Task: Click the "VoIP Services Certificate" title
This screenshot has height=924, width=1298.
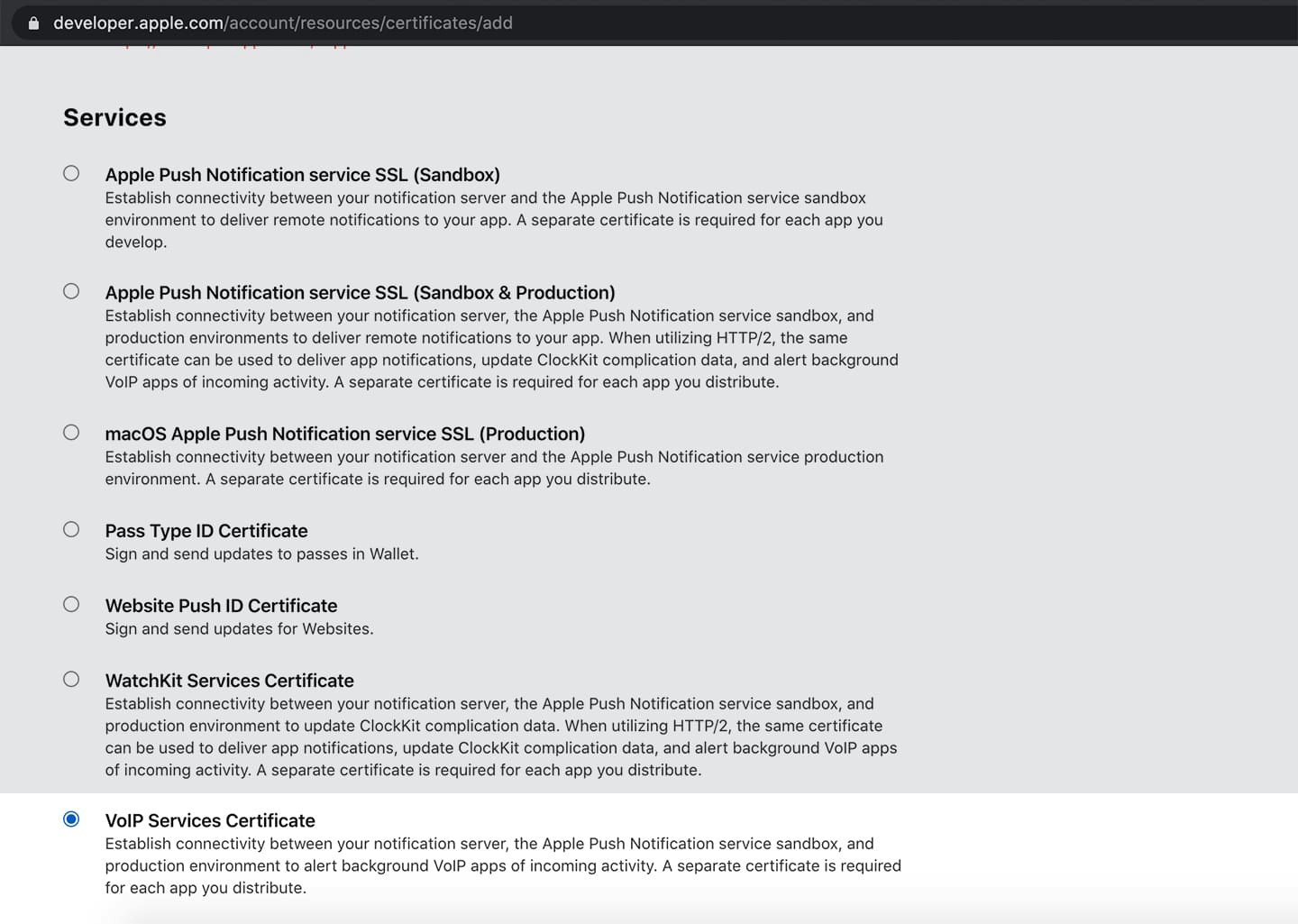Action: click(x=210, y=820)
